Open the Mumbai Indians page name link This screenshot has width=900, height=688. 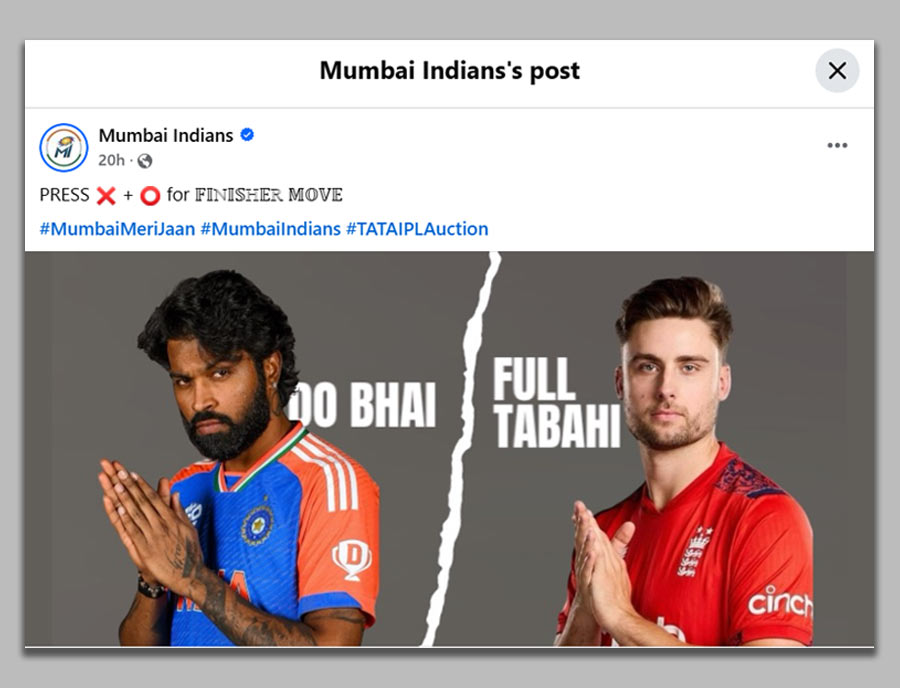click(x=166, y=135)
